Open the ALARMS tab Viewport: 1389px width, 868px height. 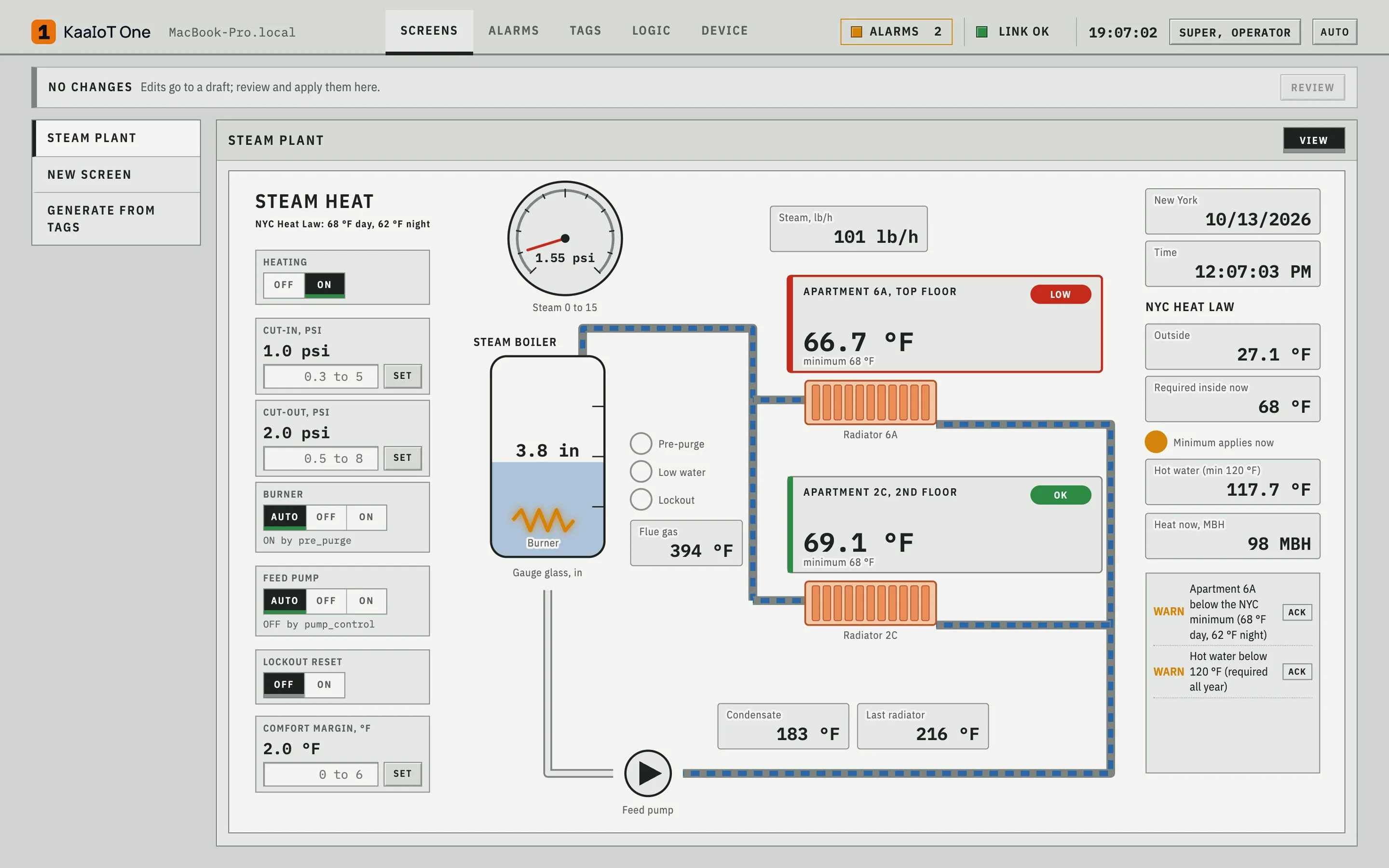(x=514, y=31)
